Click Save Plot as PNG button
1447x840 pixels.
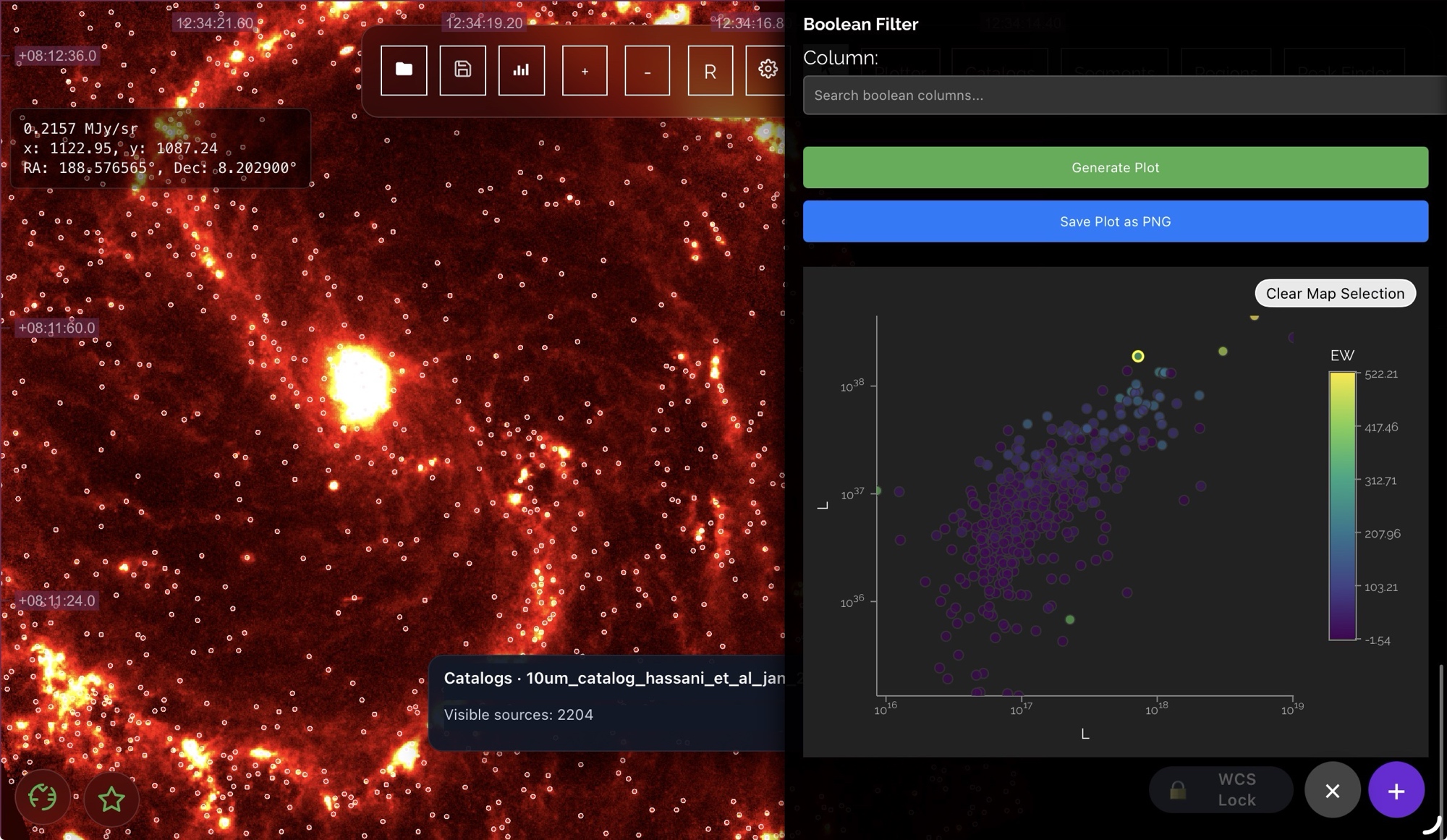click(1115, 221)
